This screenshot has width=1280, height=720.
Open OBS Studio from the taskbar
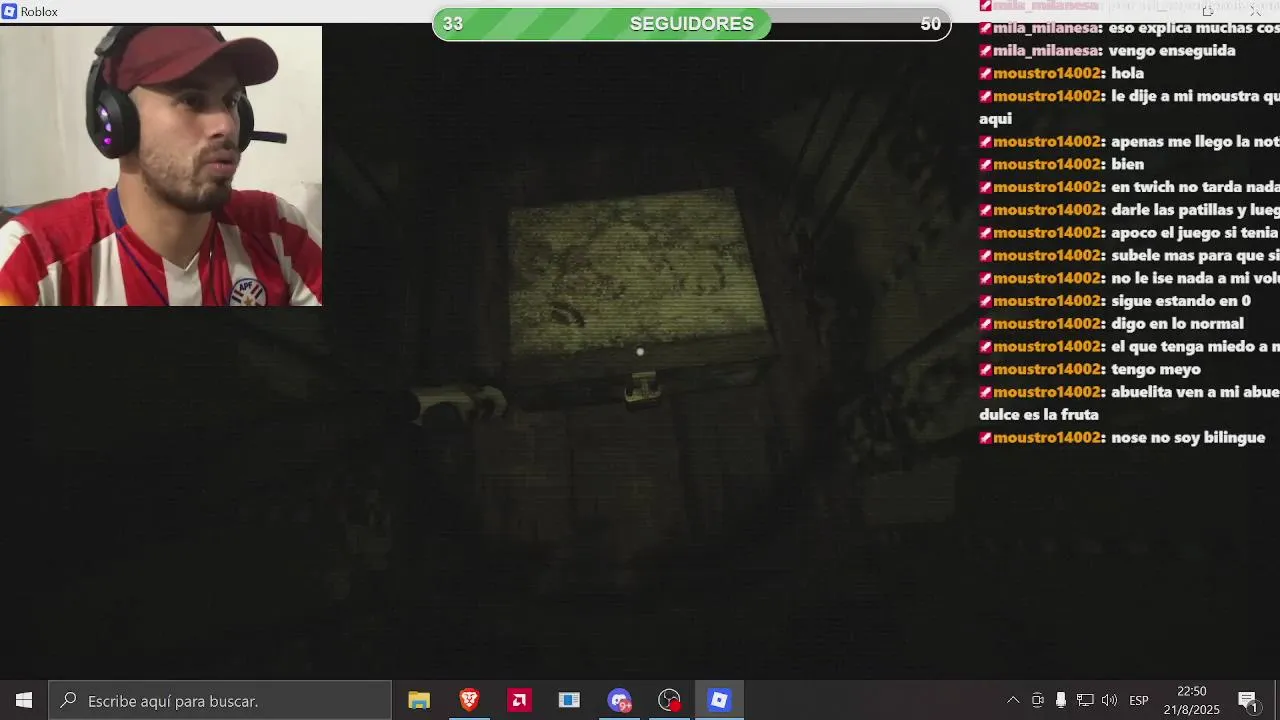(x=669, y=700)
